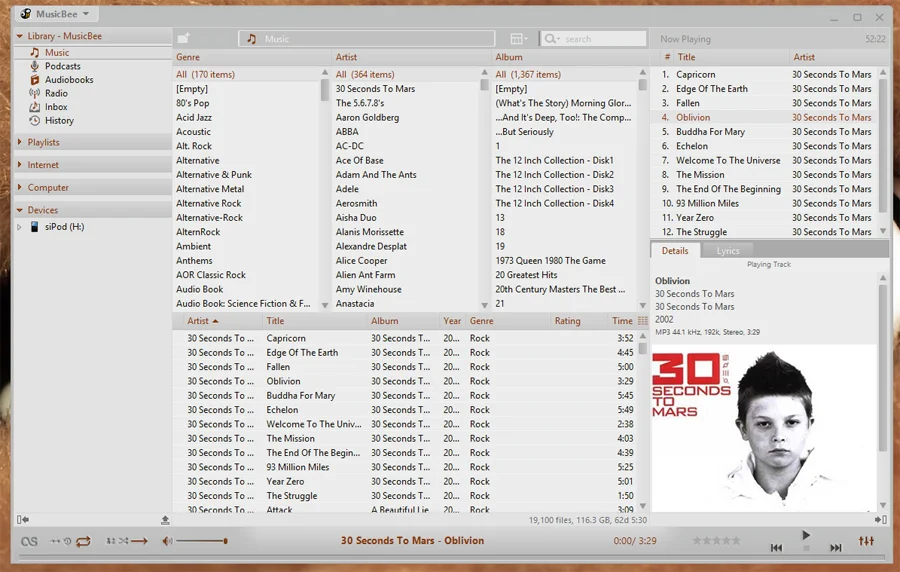
Task: Open History via its clock icon
Action: click(34, 120)
